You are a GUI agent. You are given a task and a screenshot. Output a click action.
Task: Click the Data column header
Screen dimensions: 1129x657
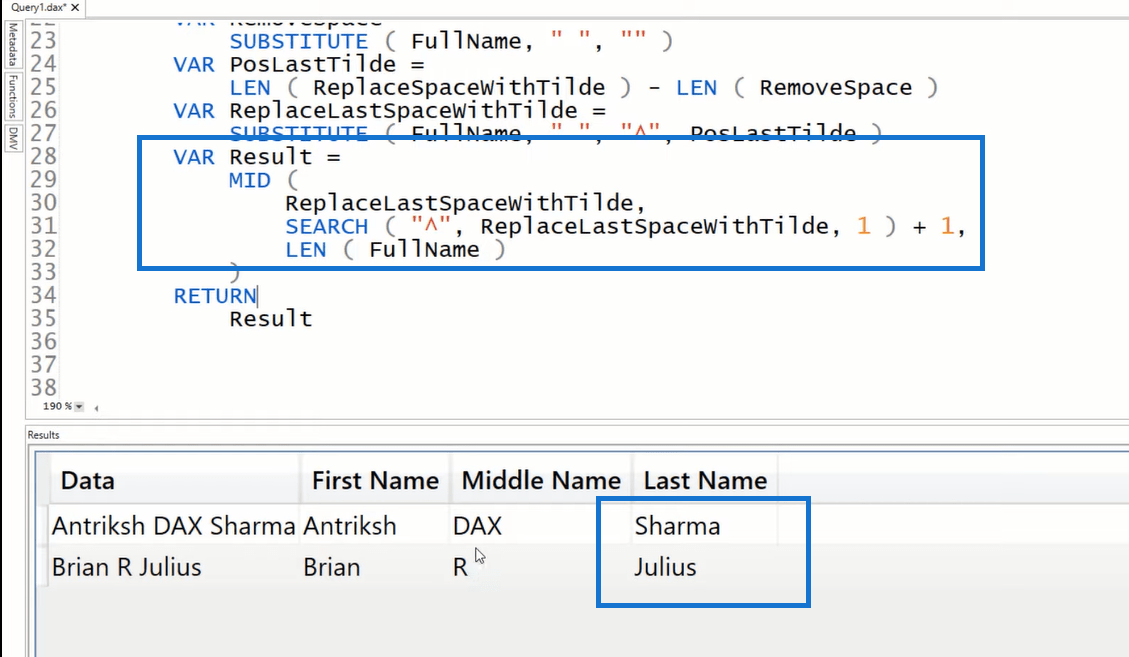[174, 481]
